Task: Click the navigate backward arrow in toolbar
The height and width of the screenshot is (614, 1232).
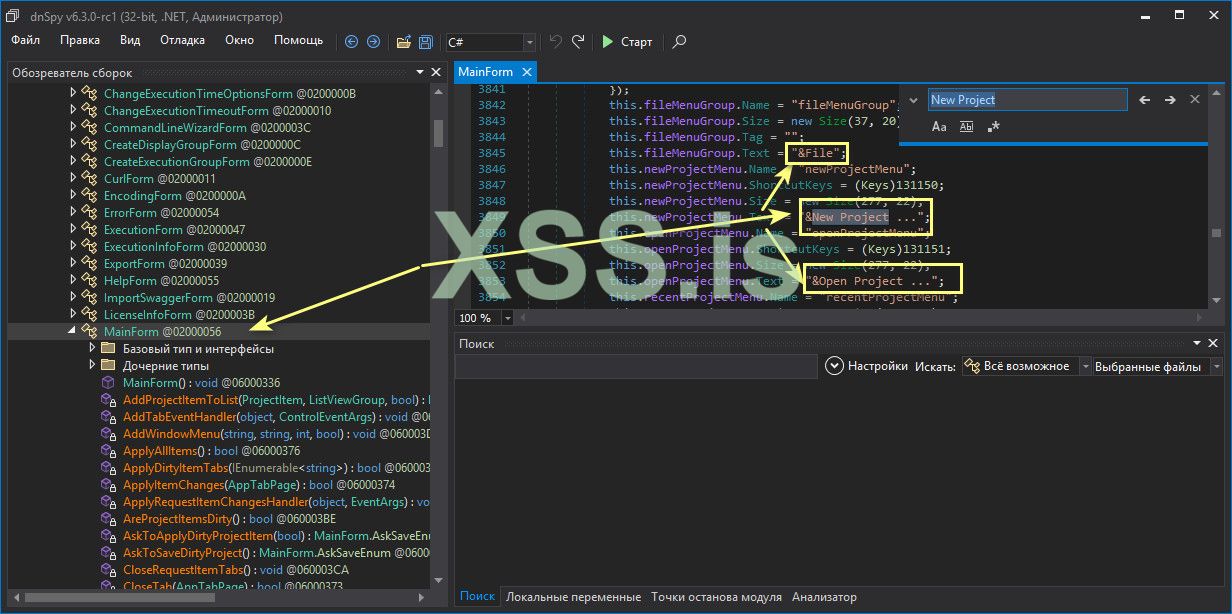Action: (351, 42)
